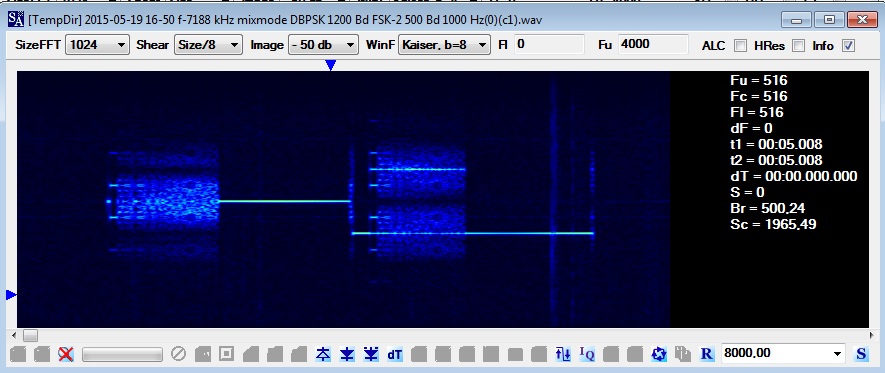Open the WinF Kaiser window dropdown
The width and height of the screenshot is (885, 373).
click(444, 45)
